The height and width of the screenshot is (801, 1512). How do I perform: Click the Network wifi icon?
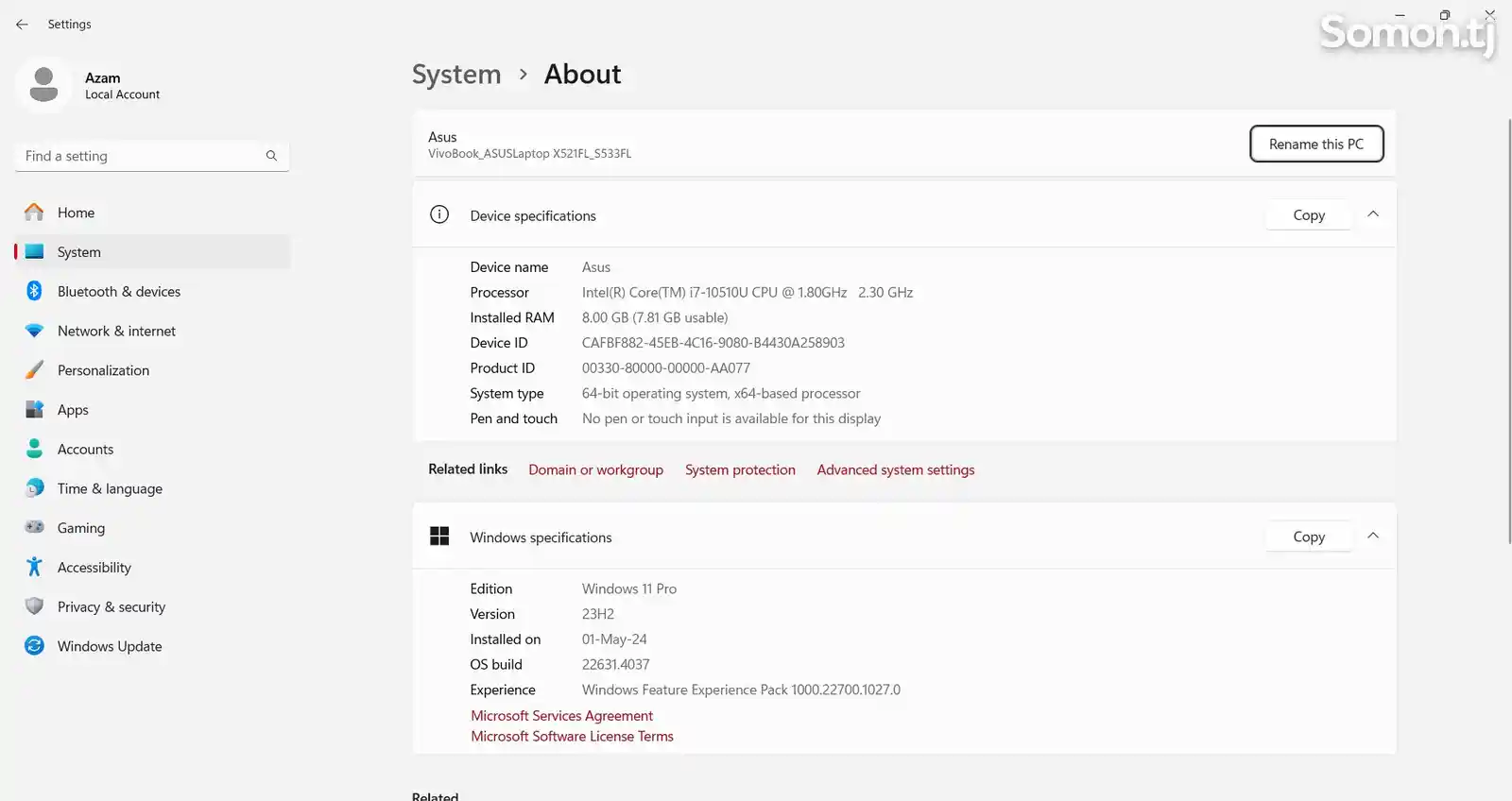click(x=34, y=331)
